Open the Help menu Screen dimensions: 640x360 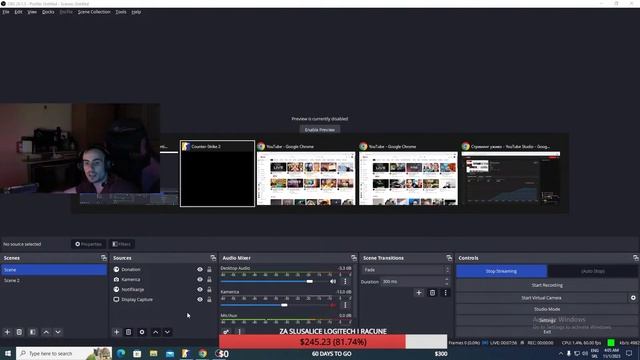pos(136,12)
